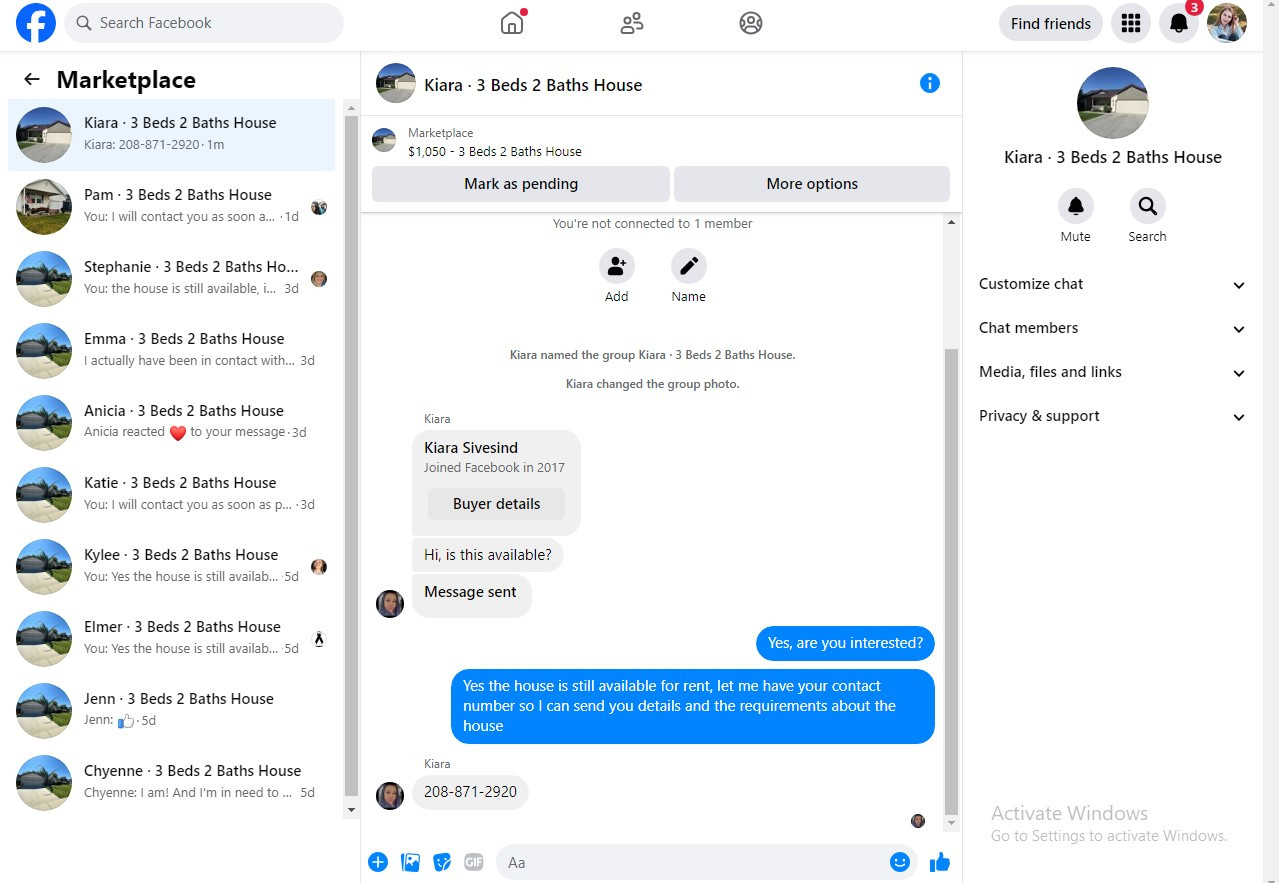
Task: Open Emma's conversation
Action: pyautogui.click(x=172, y=351)
